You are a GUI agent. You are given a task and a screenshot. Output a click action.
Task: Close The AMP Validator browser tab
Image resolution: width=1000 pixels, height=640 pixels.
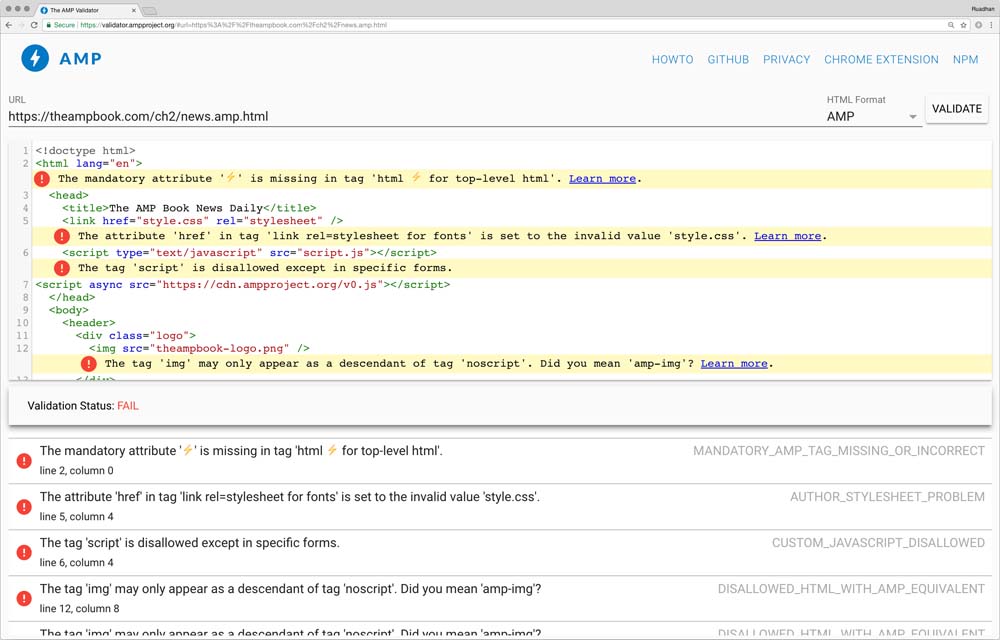click(134, 10)
